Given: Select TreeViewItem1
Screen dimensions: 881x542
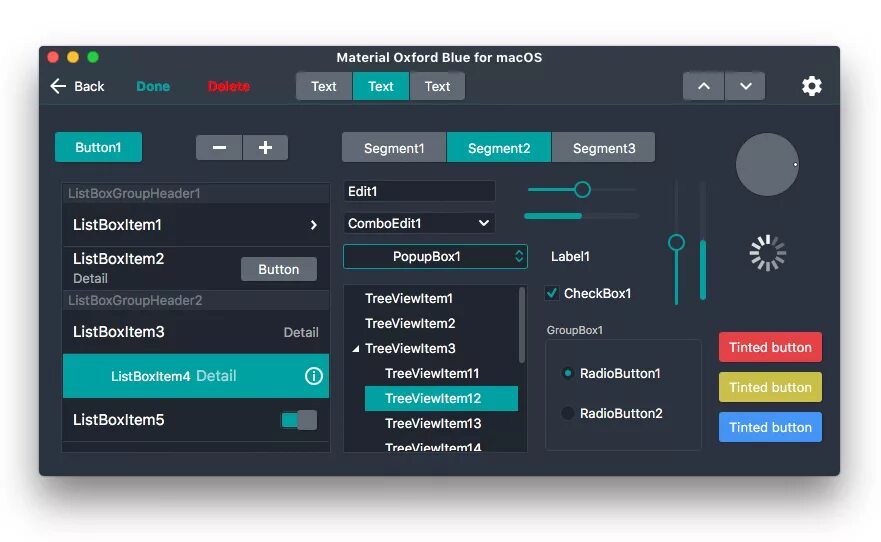Looking at the screenshot, I should [x=408, y=298].
